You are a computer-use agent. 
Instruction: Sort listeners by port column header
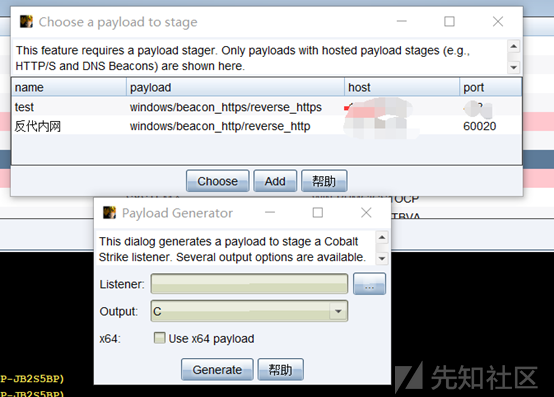coord(490,87)
